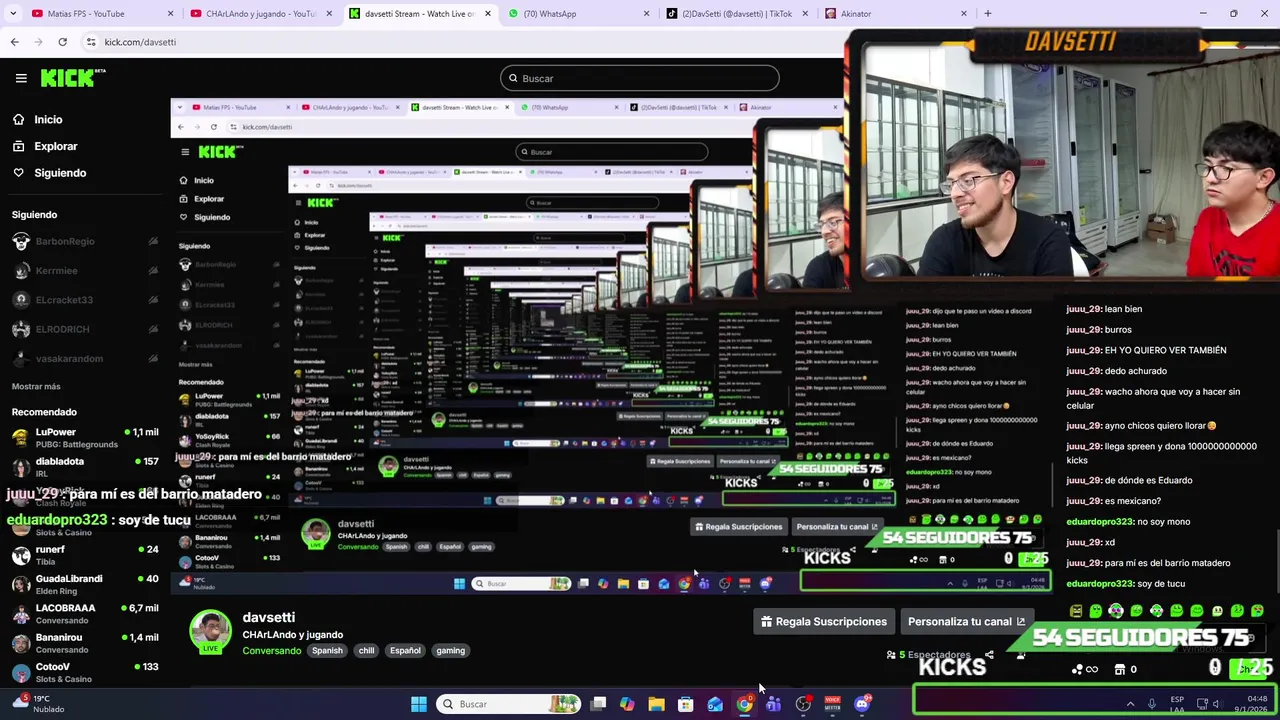This screenshot has width=1280, height=720.
Task: Show hidden system tray icons
Action: click(x=1130, y=704)
